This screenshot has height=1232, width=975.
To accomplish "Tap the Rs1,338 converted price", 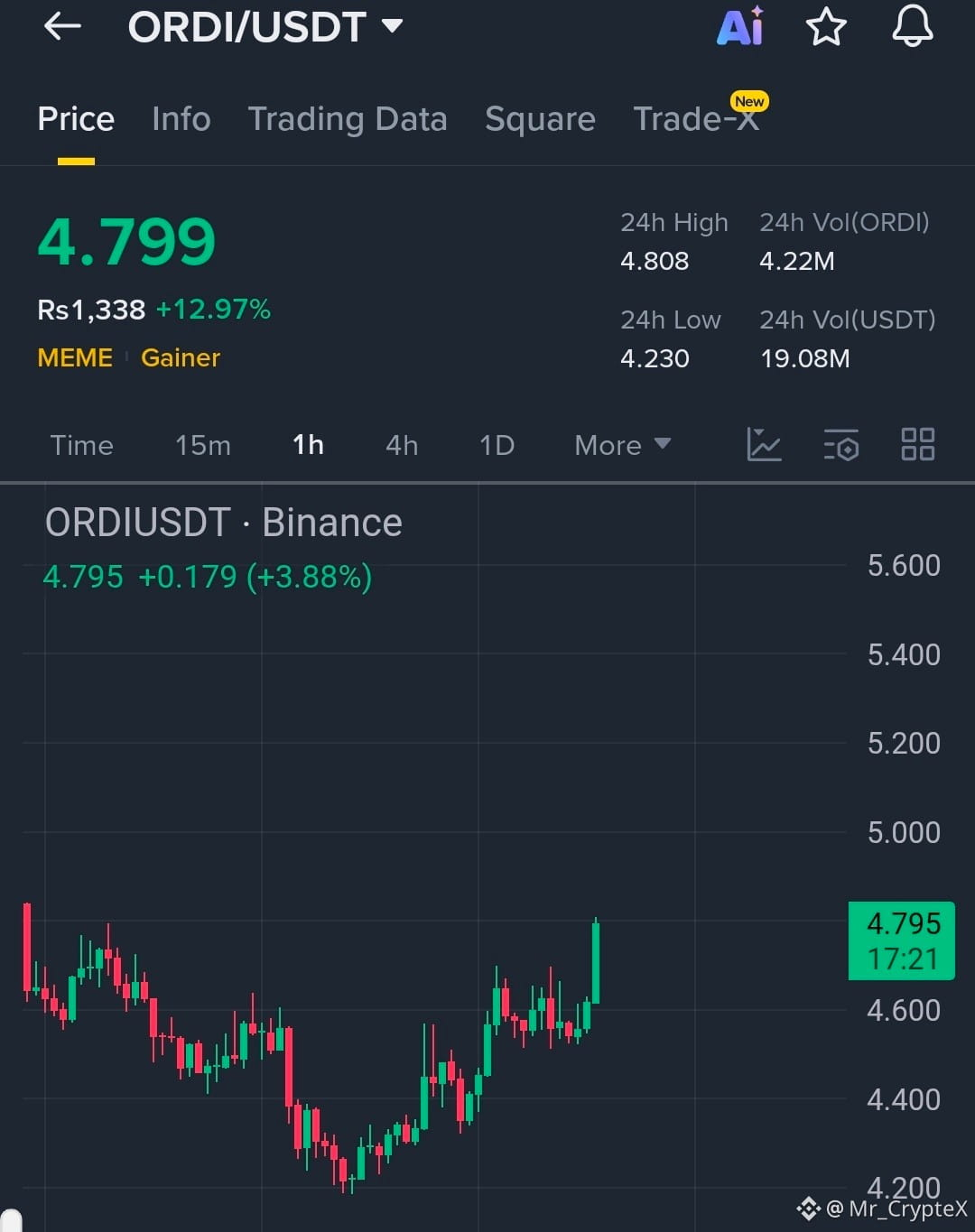I will (x=91, y=310).
